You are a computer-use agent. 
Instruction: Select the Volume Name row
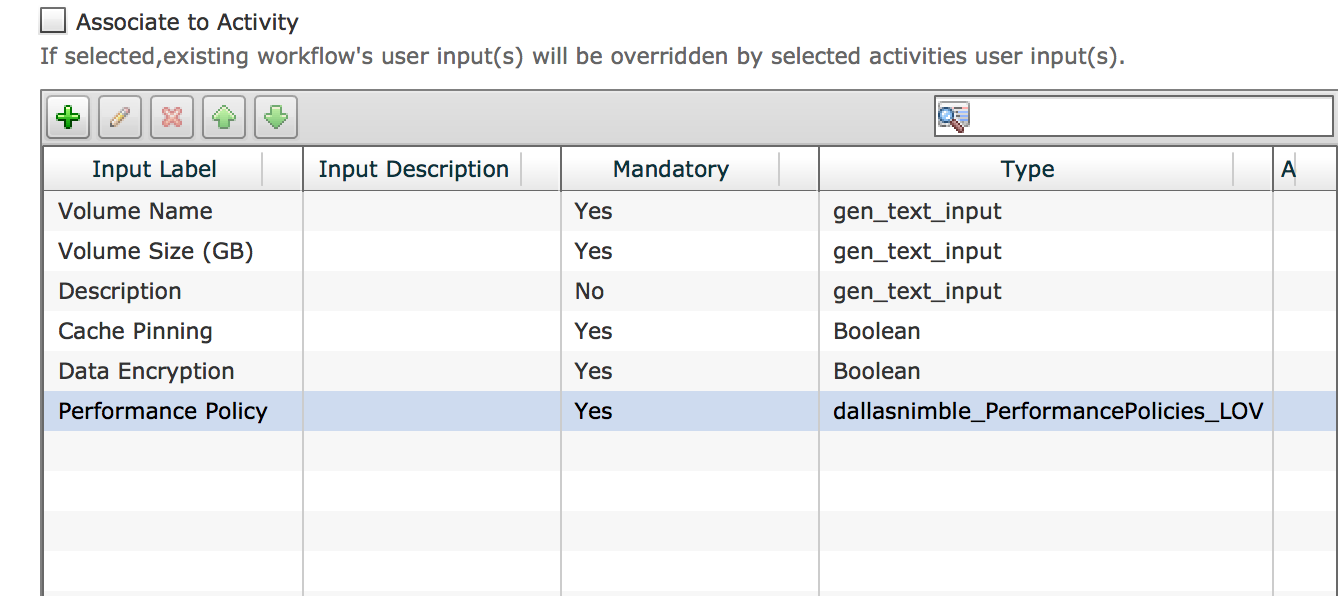click(x=690, y=211)
